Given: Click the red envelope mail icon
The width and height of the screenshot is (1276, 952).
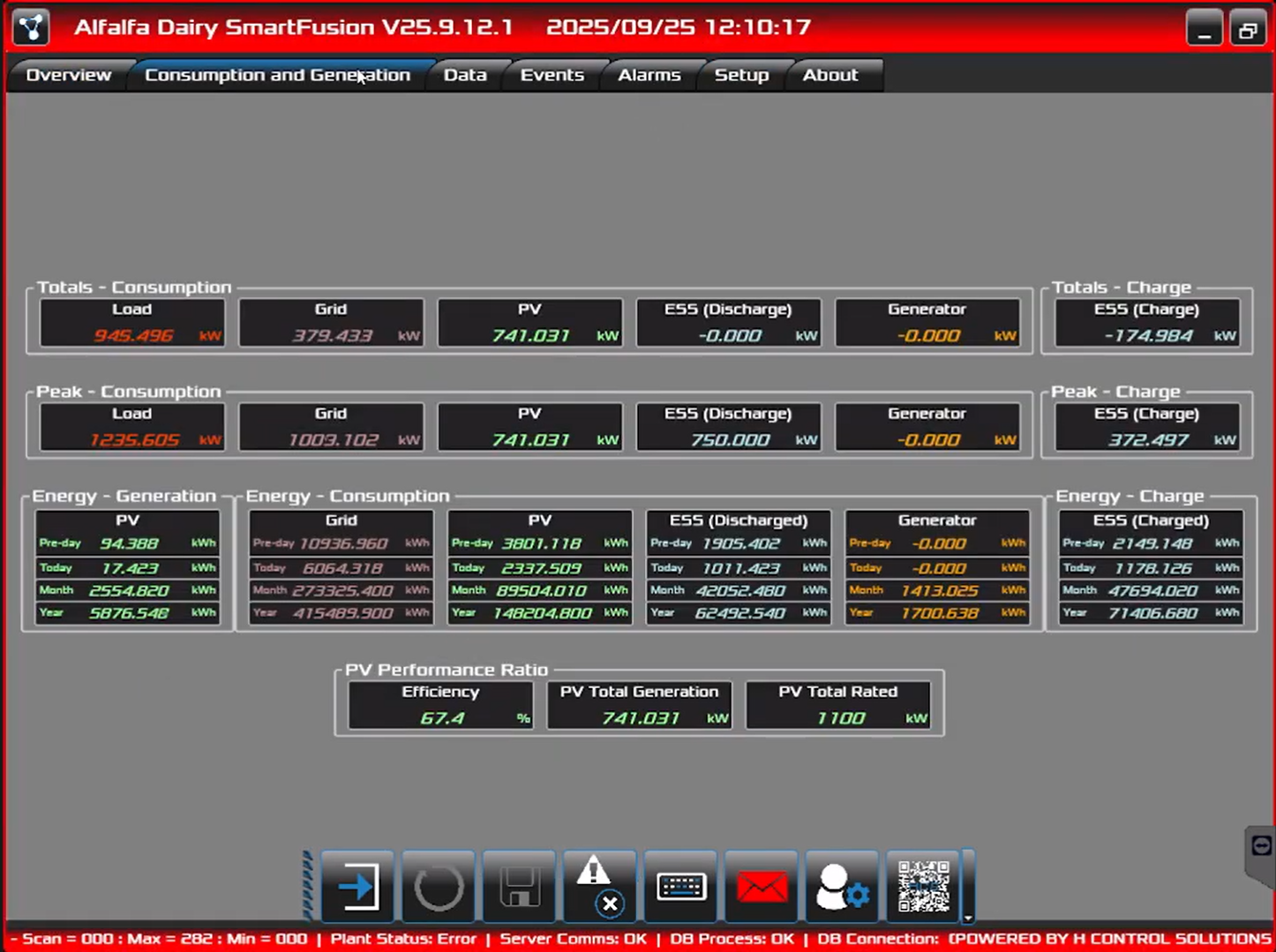Looking at the screenshot, I should (762, 886).
